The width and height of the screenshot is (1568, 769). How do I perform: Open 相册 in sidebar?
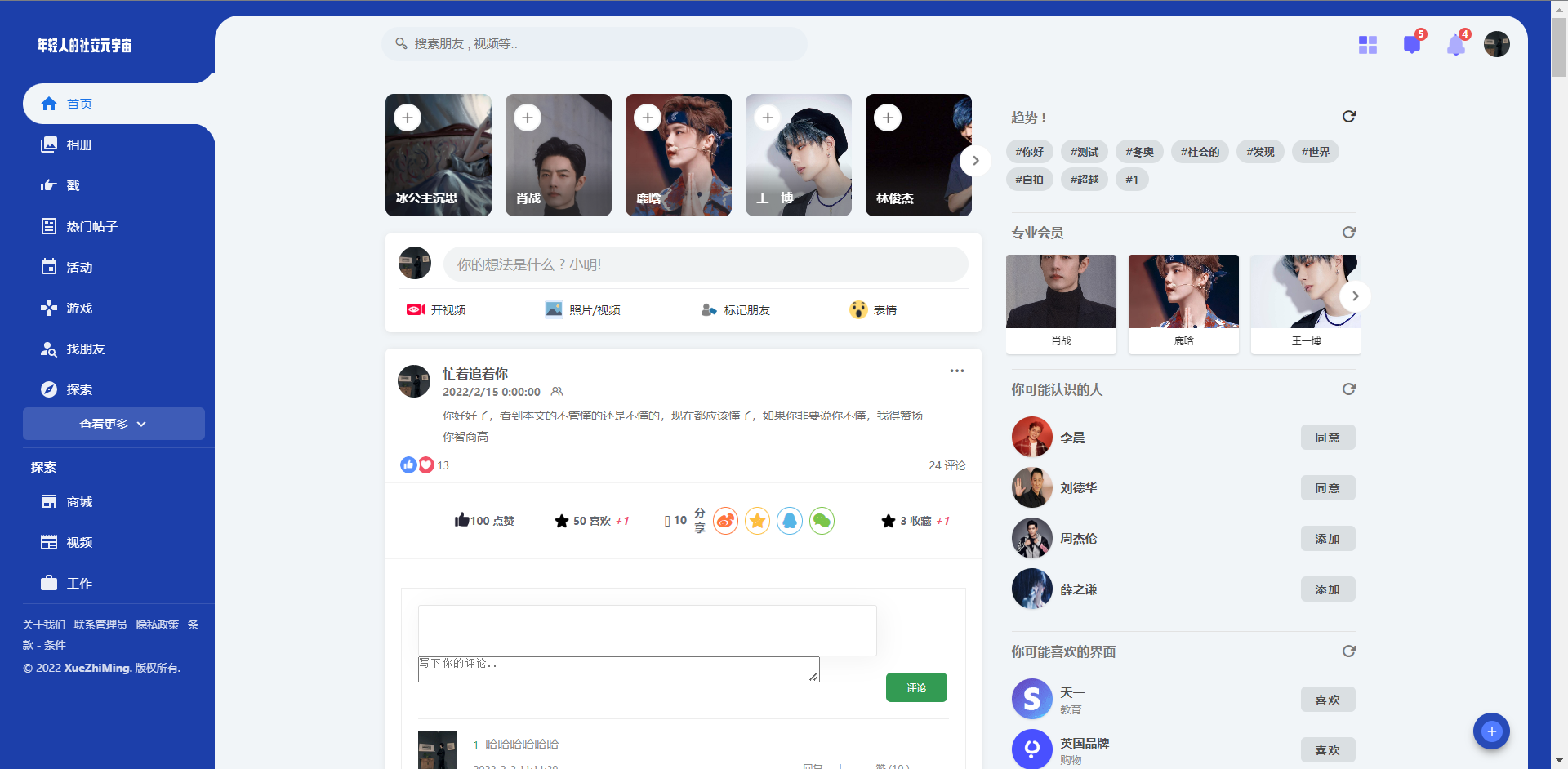118,144
